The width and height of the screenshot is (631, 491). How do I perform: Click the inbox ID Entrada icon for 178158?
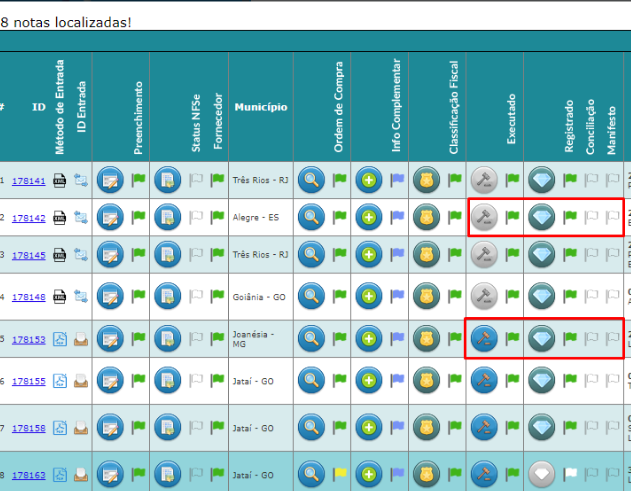click(x=81, y=429)
